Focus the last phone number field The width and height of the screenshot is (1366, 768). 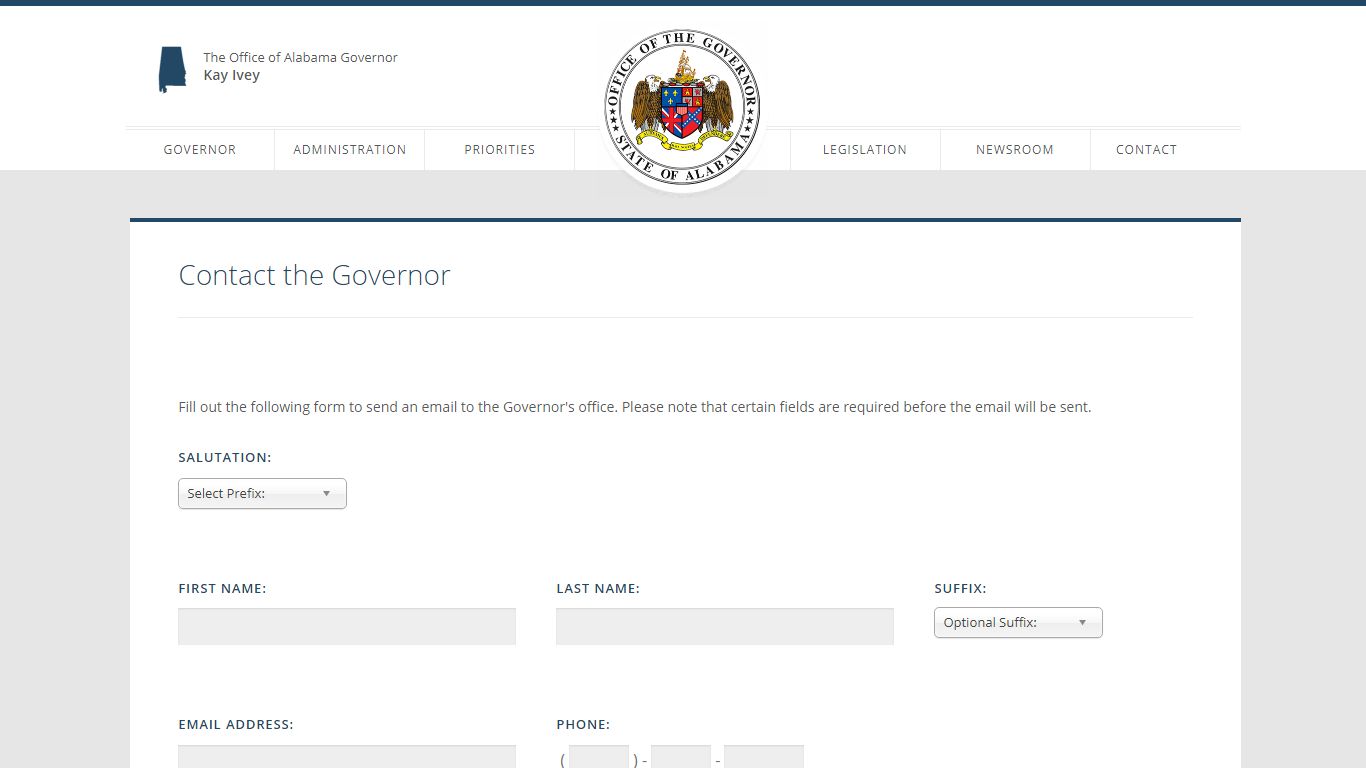click(764, 757)
